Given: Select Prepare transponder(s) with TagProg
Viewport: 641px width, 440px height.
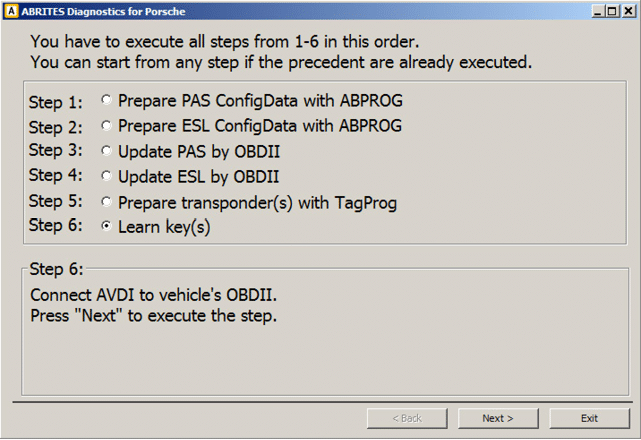Looking at the screenshot, I should click(x=106, y=202).
